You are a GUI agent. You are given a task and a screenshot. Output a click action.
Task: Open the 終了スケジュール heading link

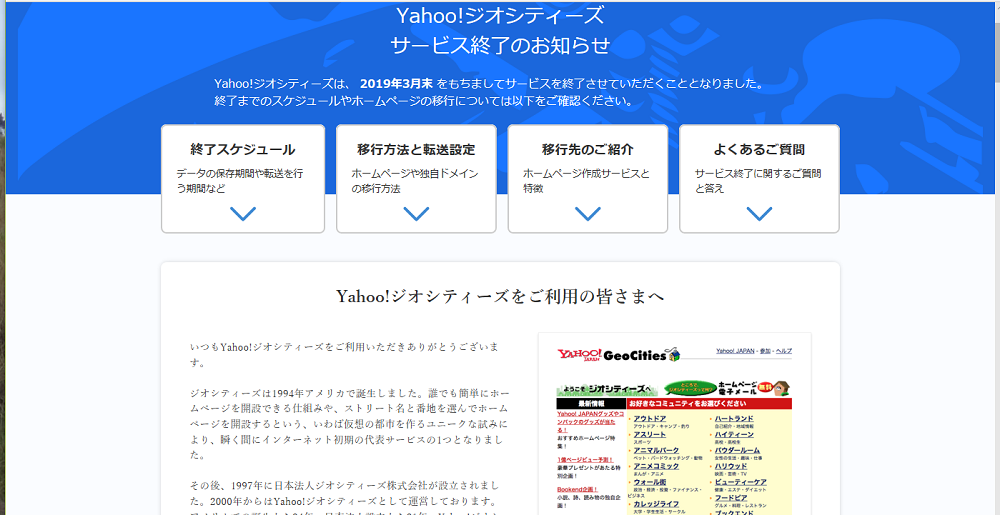[242, 150]
